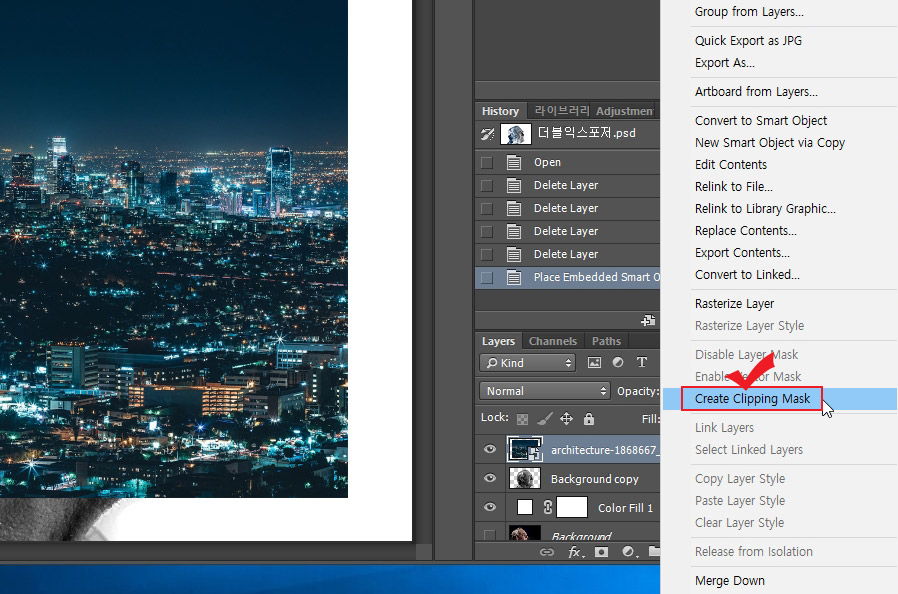The height and width of the screenshot is (594, 898).
Task: Select the Layers tab
Action: 498,341
